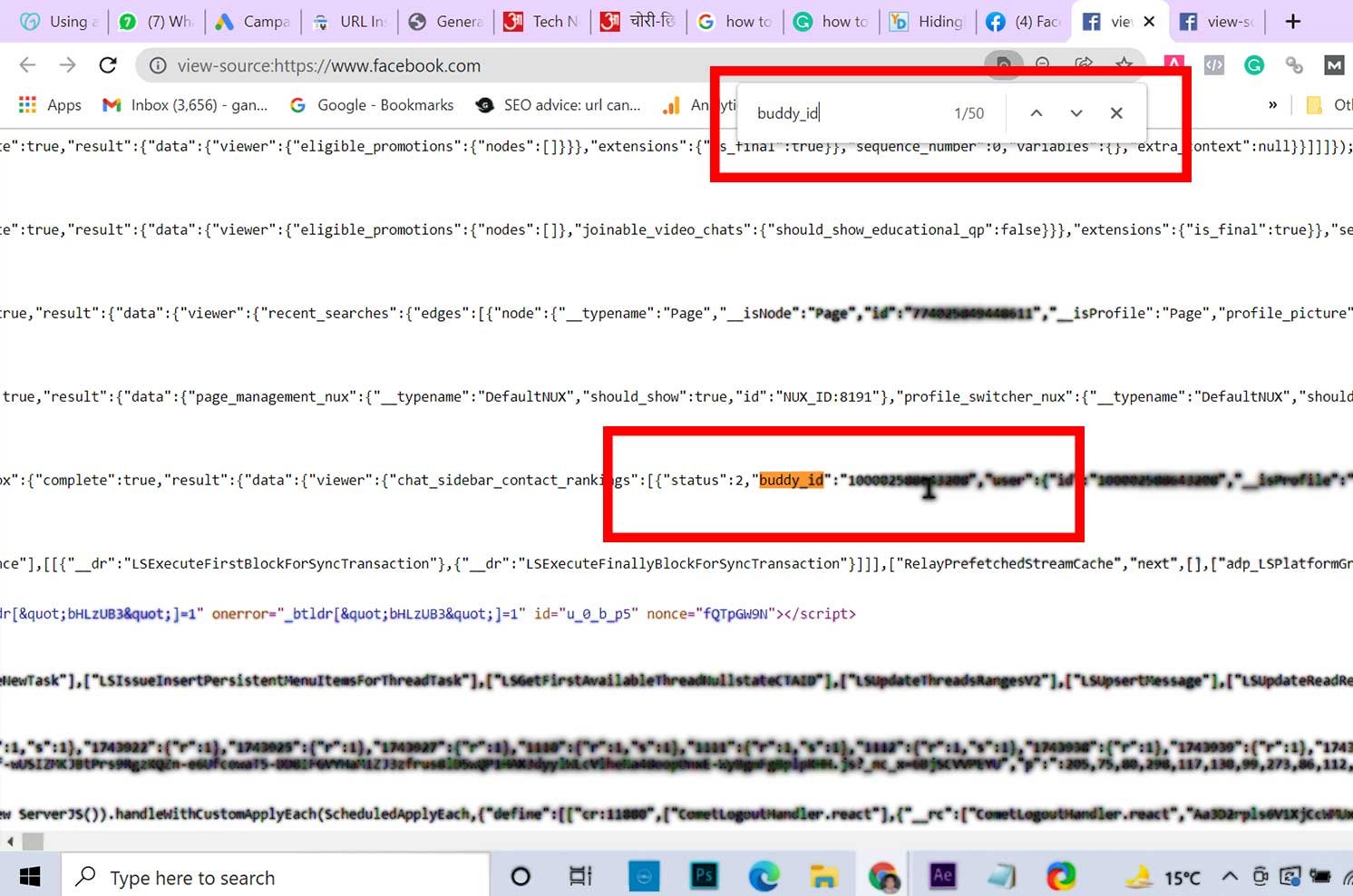Open the chain-link extension
Viewport: 1353px width, 896px height.
tap(1294, 65)
